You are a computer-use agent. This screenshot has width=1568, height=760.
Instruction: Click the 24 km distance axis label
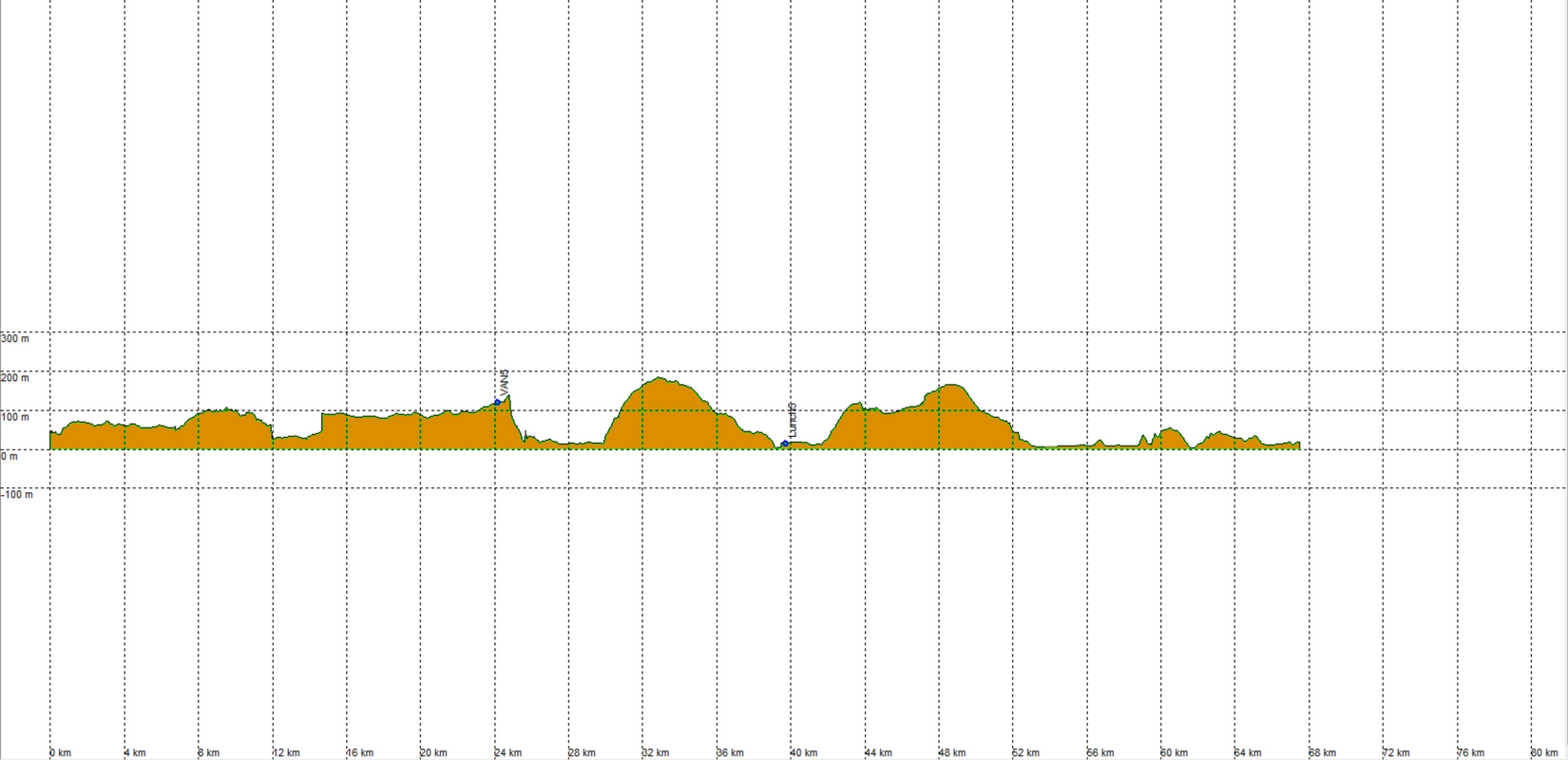coord(507,753)
